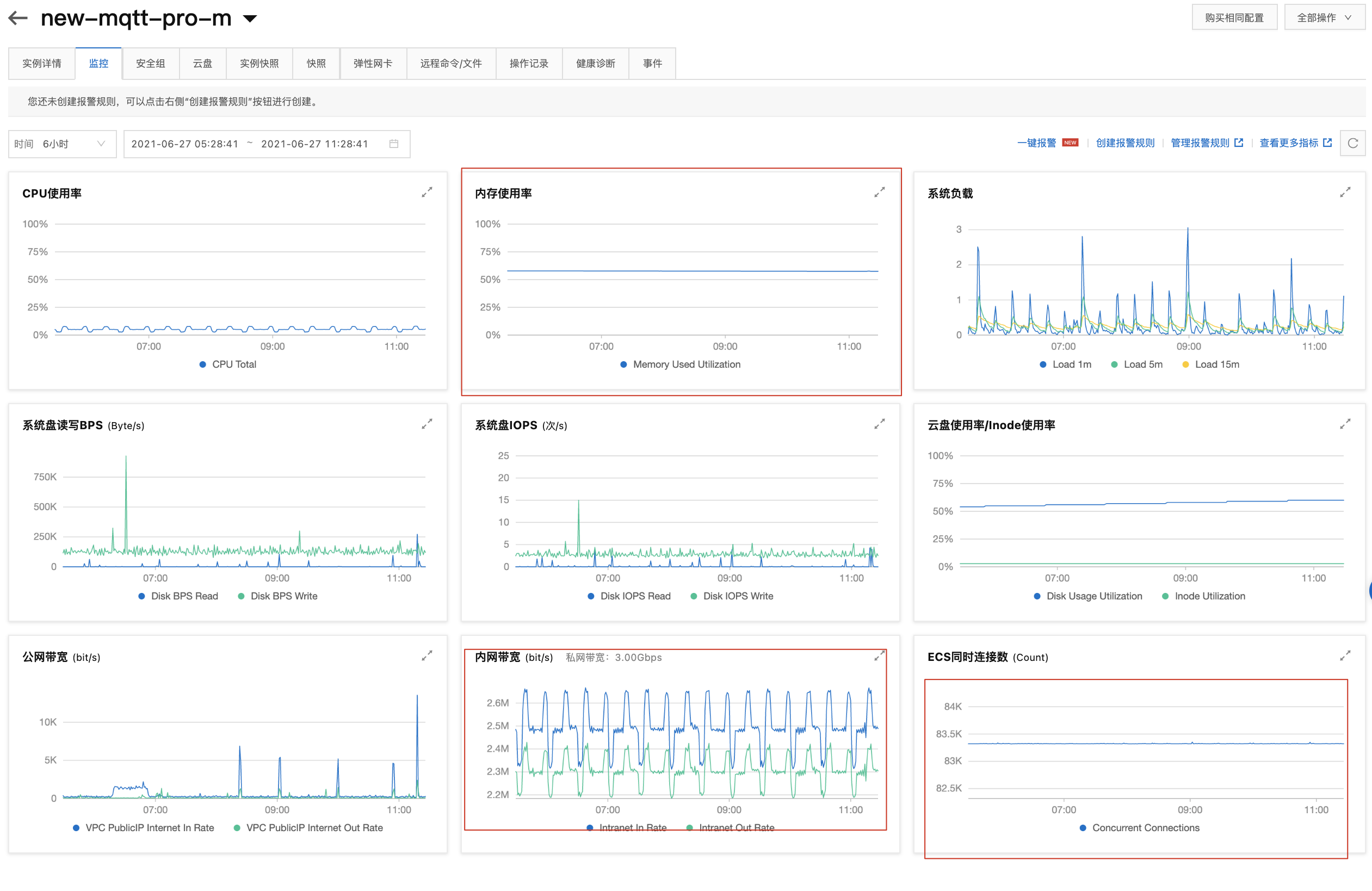Open the 弹性网卡 tab
Screen dimensions: 1372x891
click(373, 64)
